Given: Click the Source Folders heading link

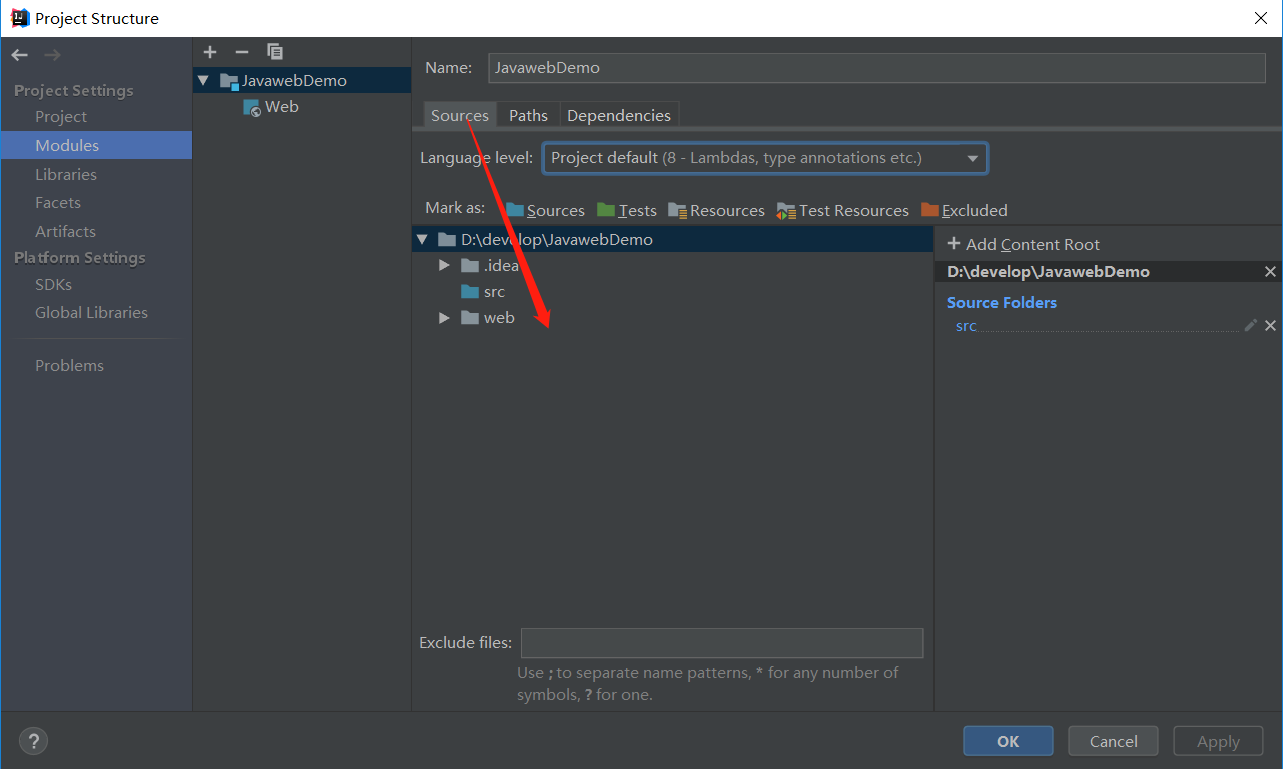Looking at the screenshot, I should click(1002, 302).
